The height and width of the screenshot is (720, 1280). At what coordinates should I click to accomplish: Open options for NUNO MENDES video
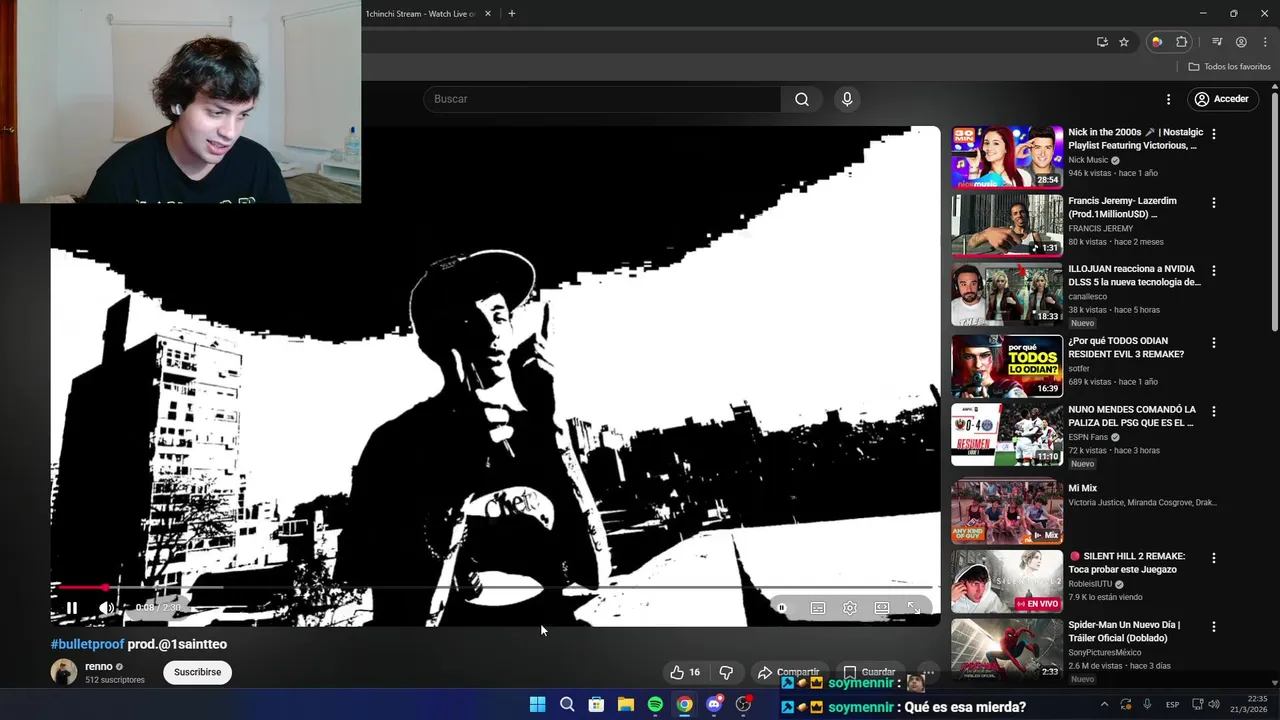[1214, 411]
